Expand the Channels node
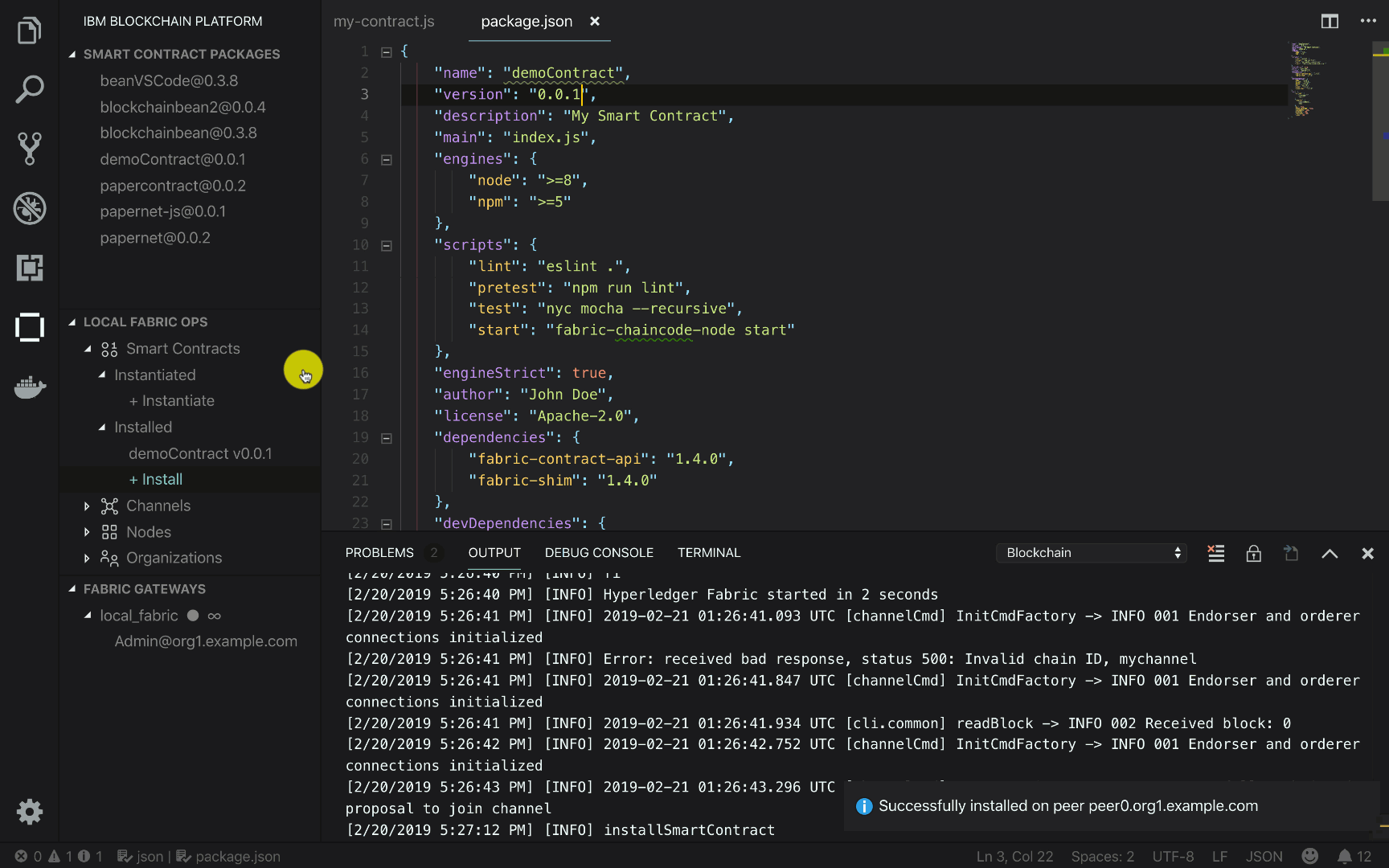The height and width of the screenshot is (868, 1389). point(87,506)
